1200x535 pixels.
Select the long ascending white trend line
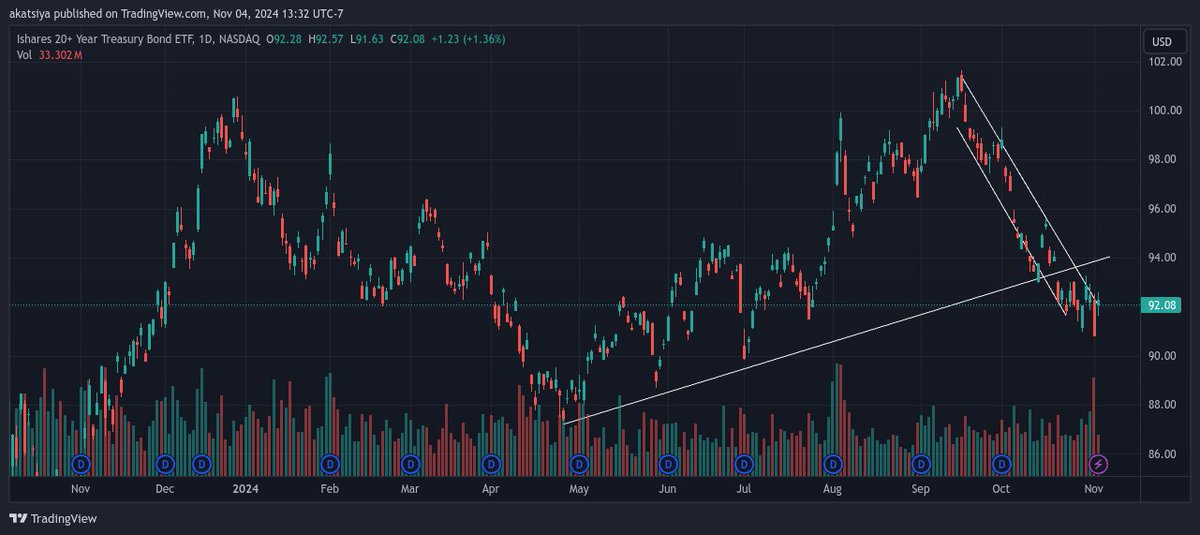click(837, 340)
